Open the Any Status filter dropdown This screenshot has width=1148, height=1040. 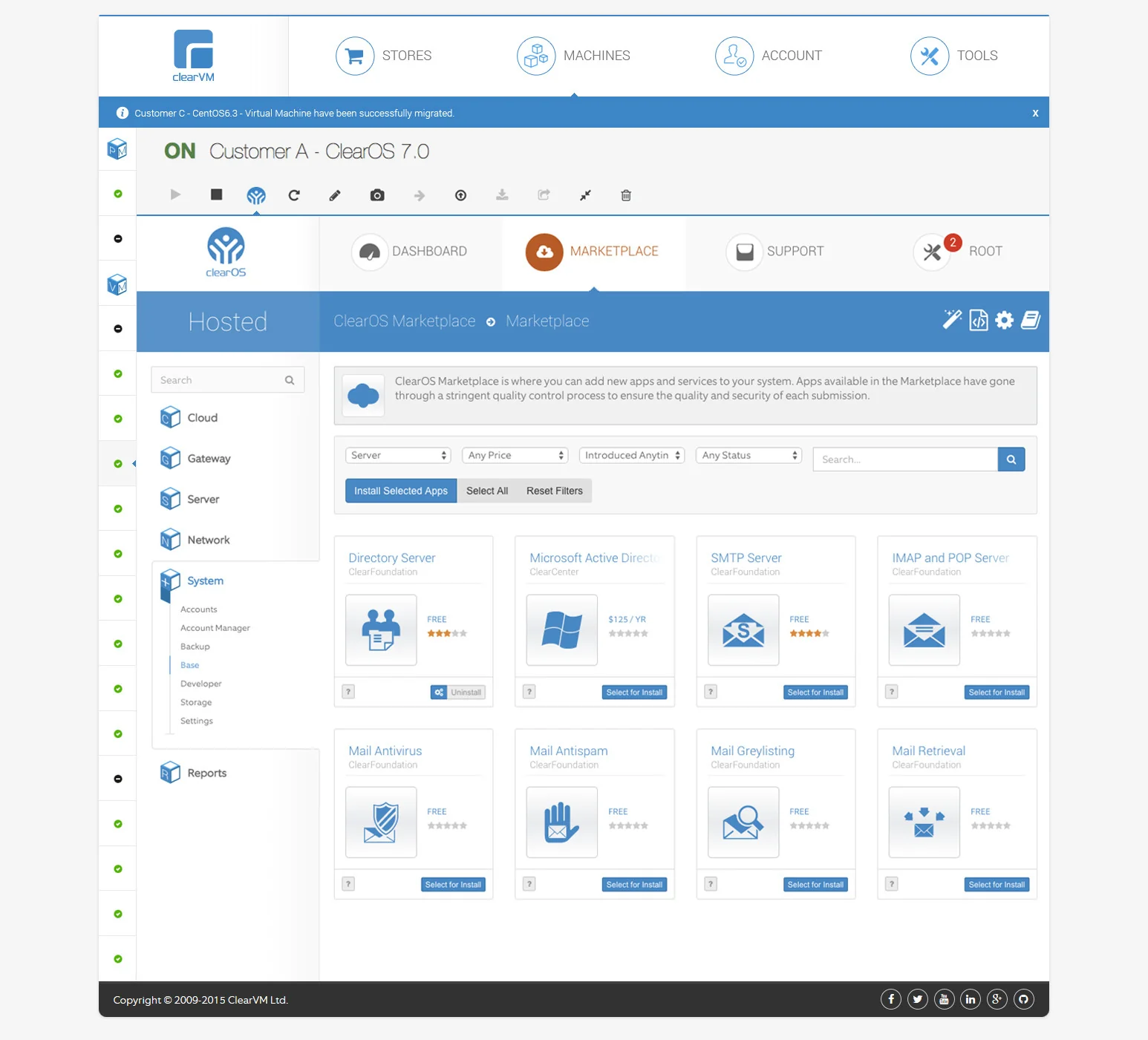[x=749, y=455]
